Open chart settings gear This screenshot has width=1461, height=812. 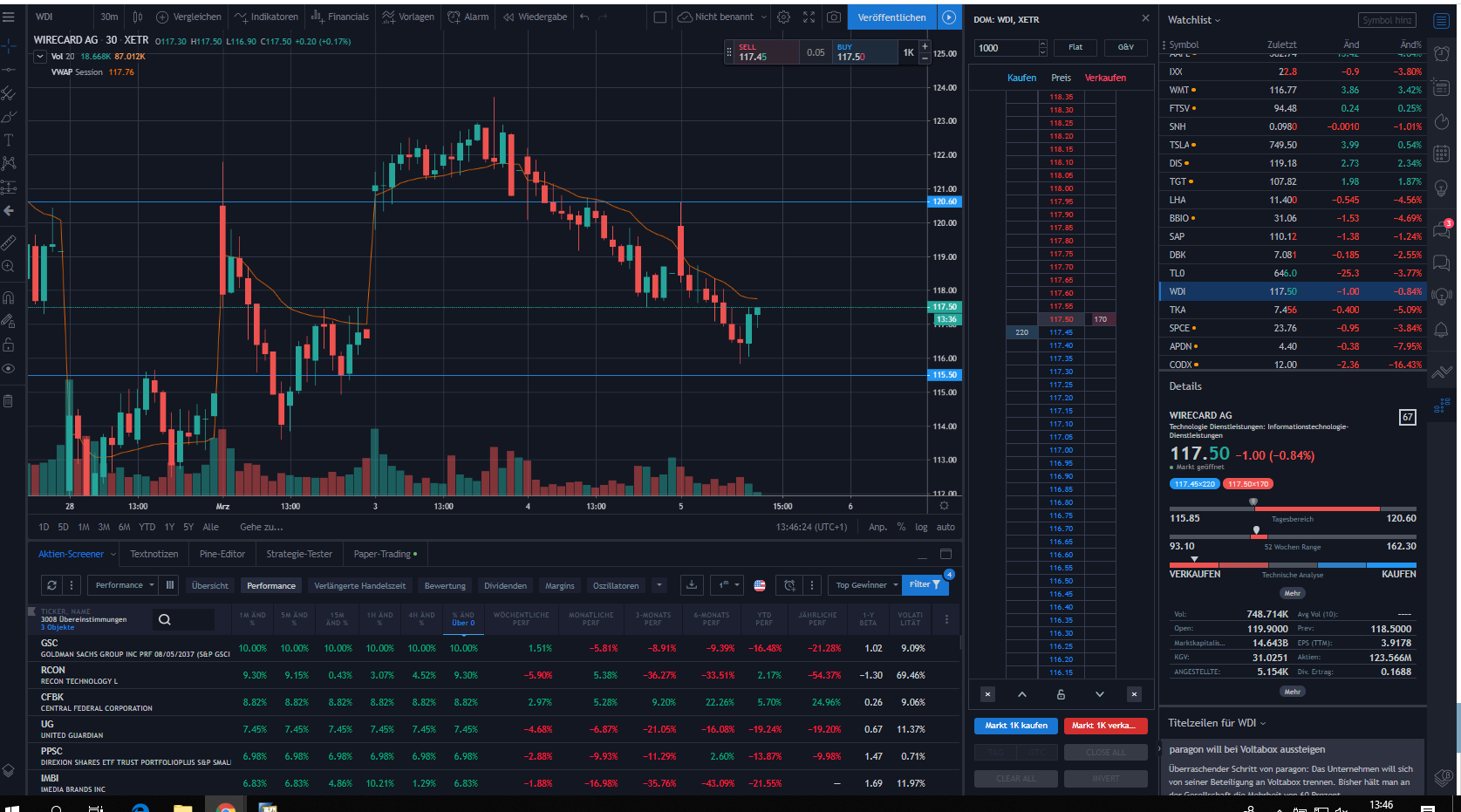pos(783,17)
